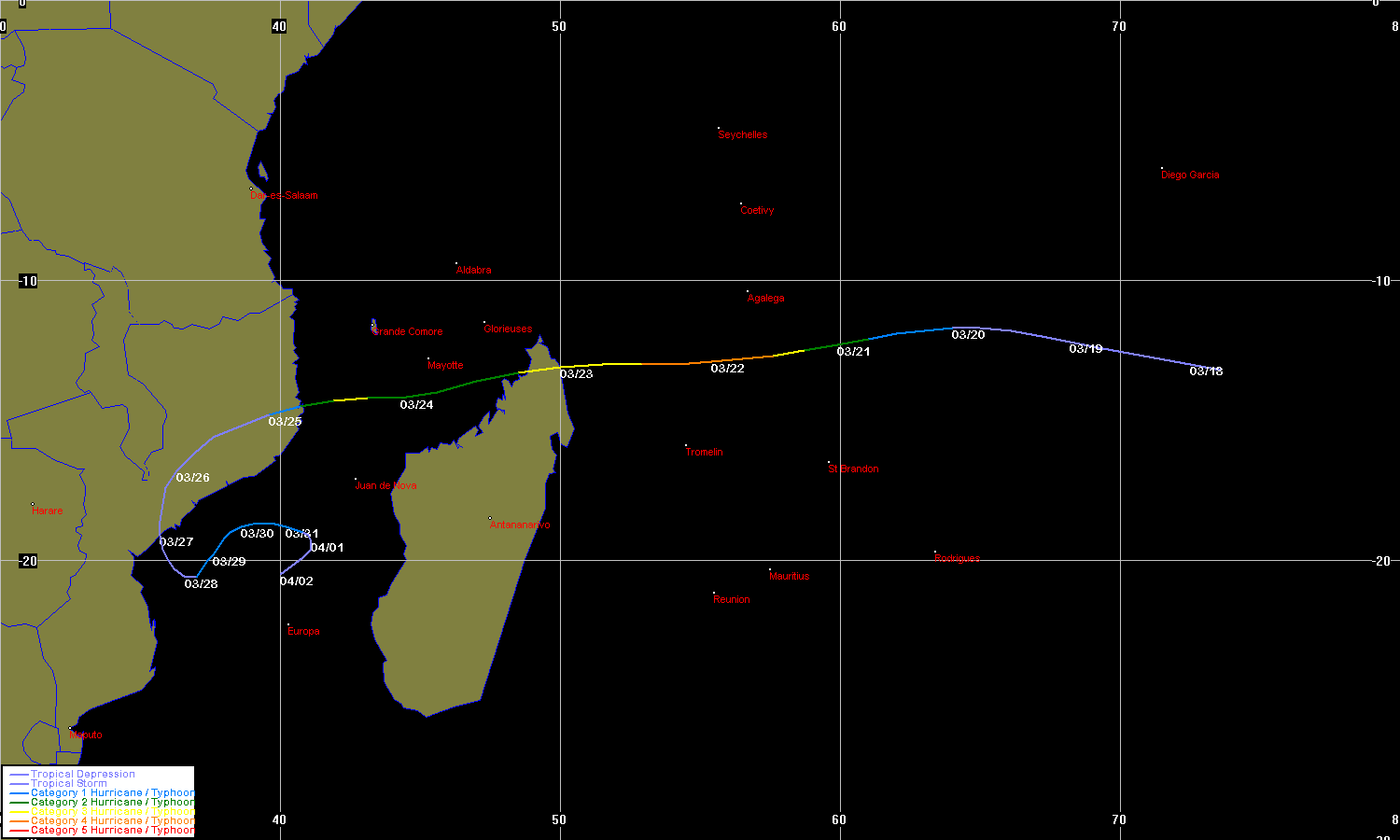Click the Seychelles location label

click(742, 135)
